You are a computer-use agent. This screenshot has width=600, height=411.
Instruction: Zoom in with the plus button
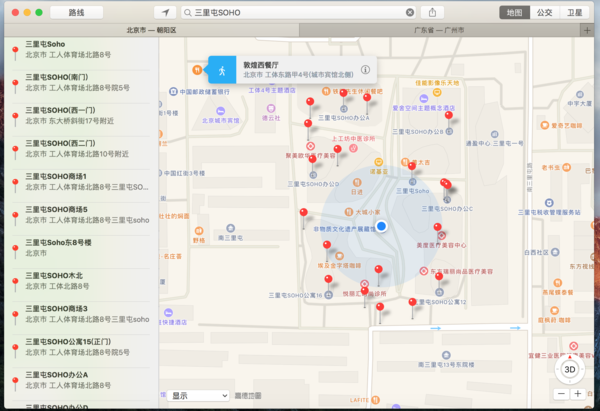(579, 394)
